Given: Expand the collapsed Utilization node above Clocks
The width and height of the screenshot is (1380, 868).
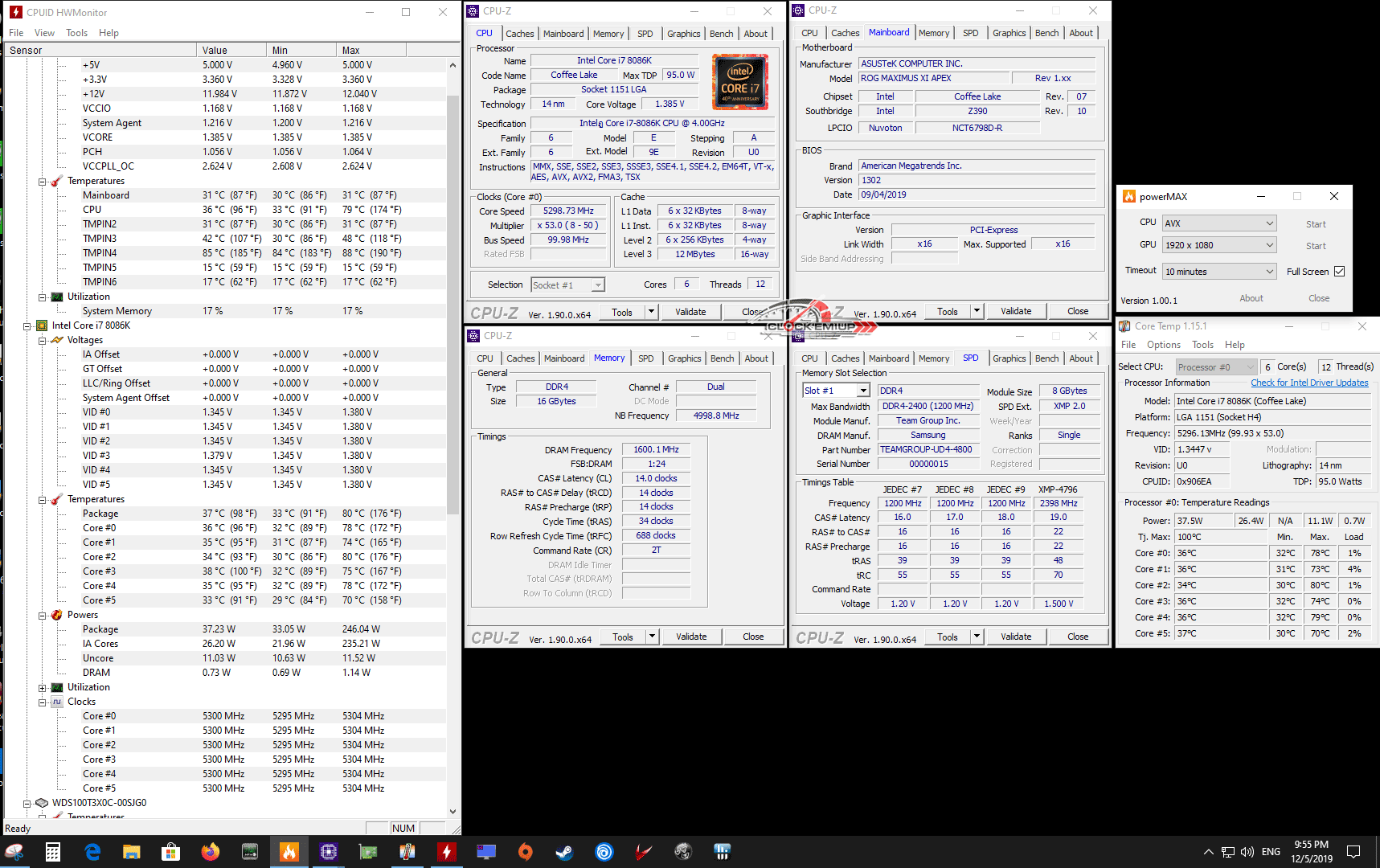Looking at the screenshot, I should pos(42,687).
